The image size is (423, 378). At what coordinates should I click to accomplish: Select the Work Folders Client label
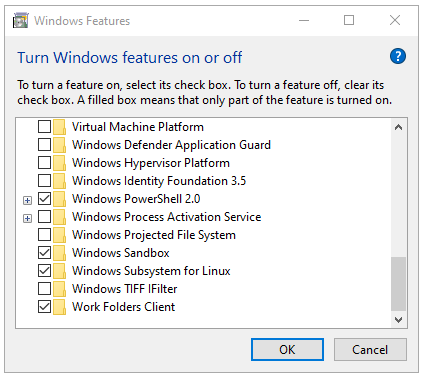(123, 307)
